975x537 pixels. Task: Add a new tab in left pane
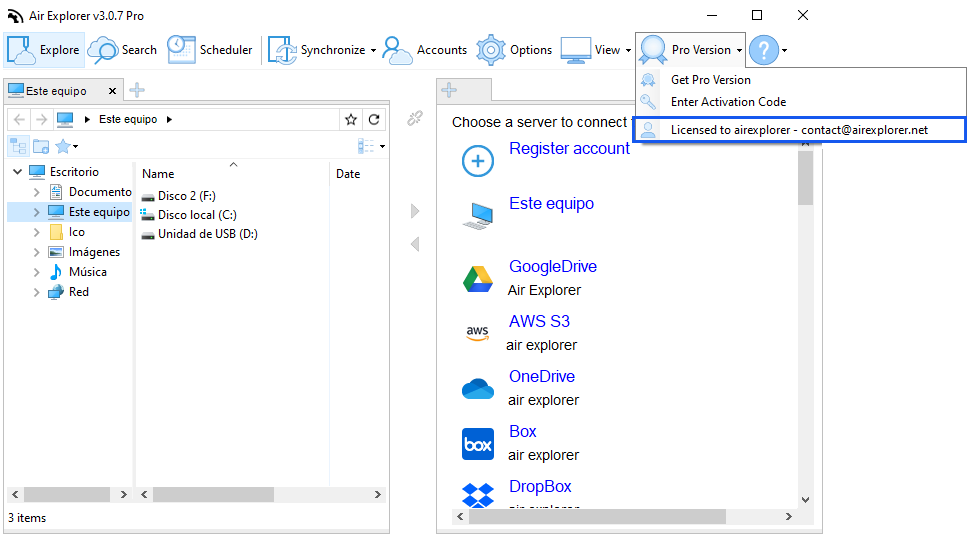137,90
